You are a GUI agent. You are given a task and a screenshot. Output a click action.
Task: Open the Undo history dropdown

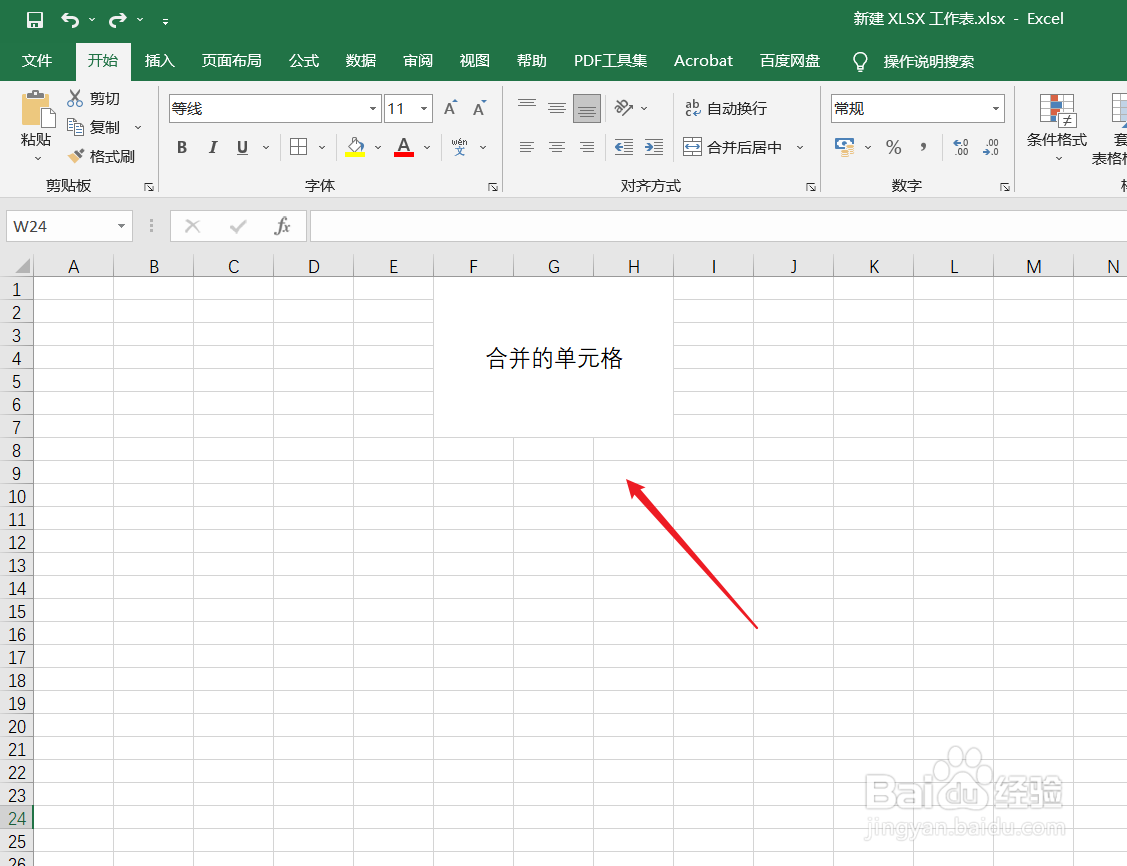pos(92,19)
